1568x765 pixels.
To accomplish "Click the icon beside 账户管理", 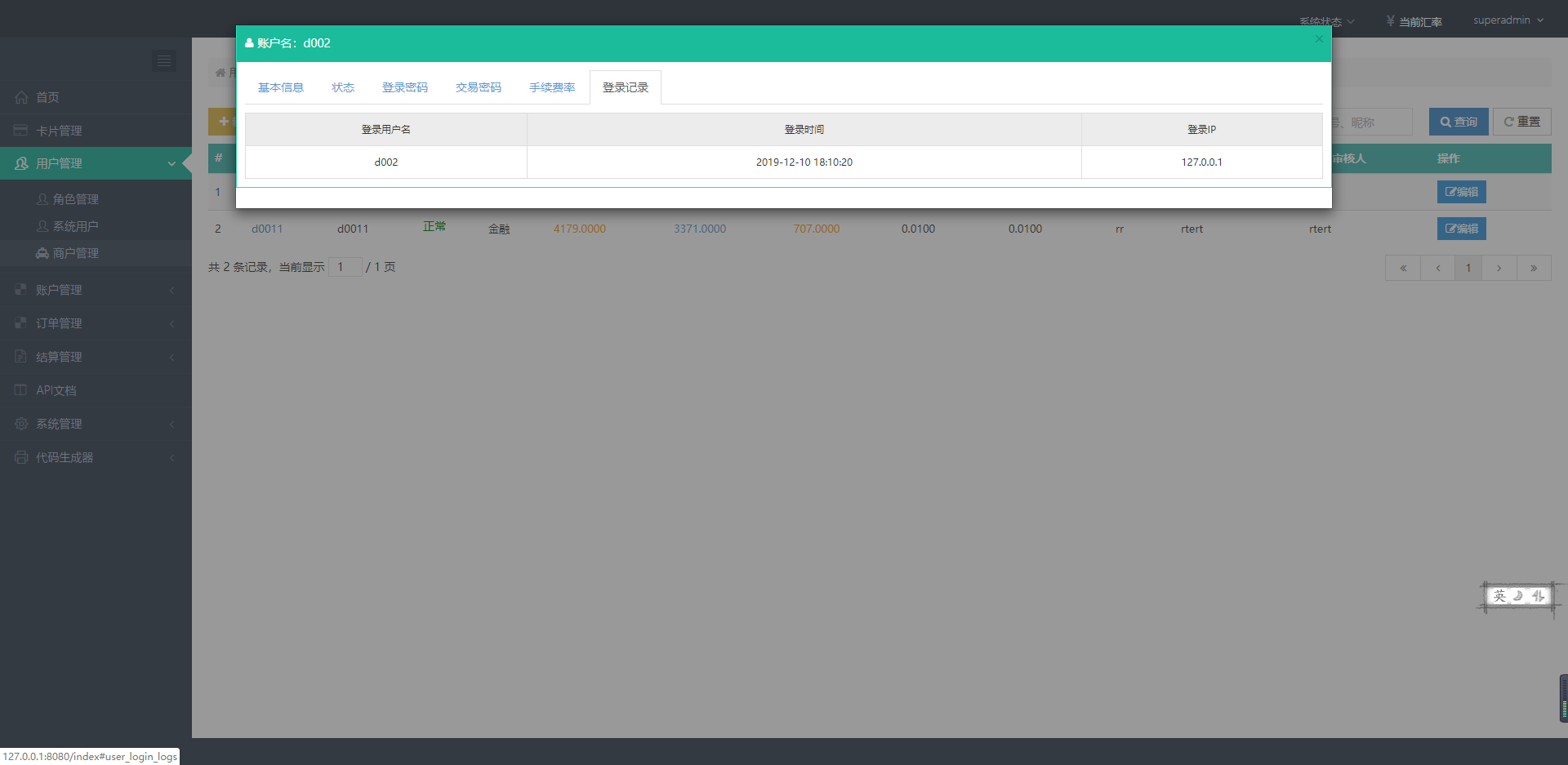I will point(21,290).
